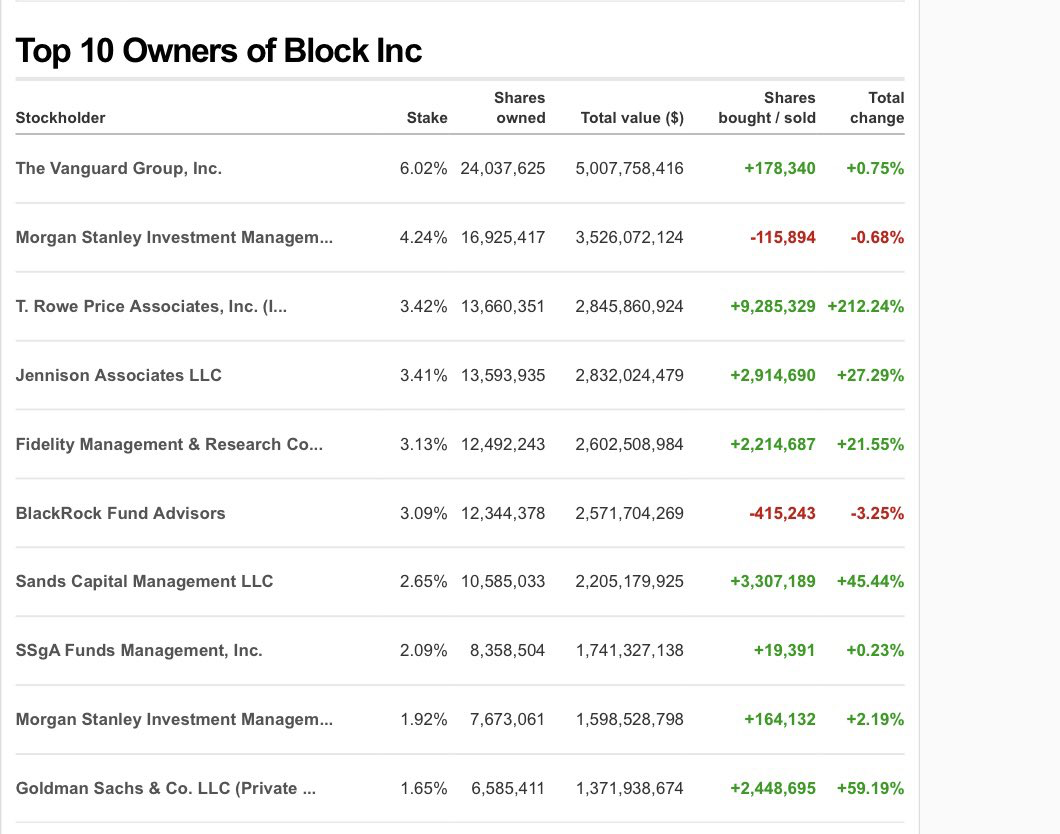This screenshot has width=1060, height=834.
Task: Click Morgan Stanley name in 1.92% stake row
Action: click(x=174, y=719)
